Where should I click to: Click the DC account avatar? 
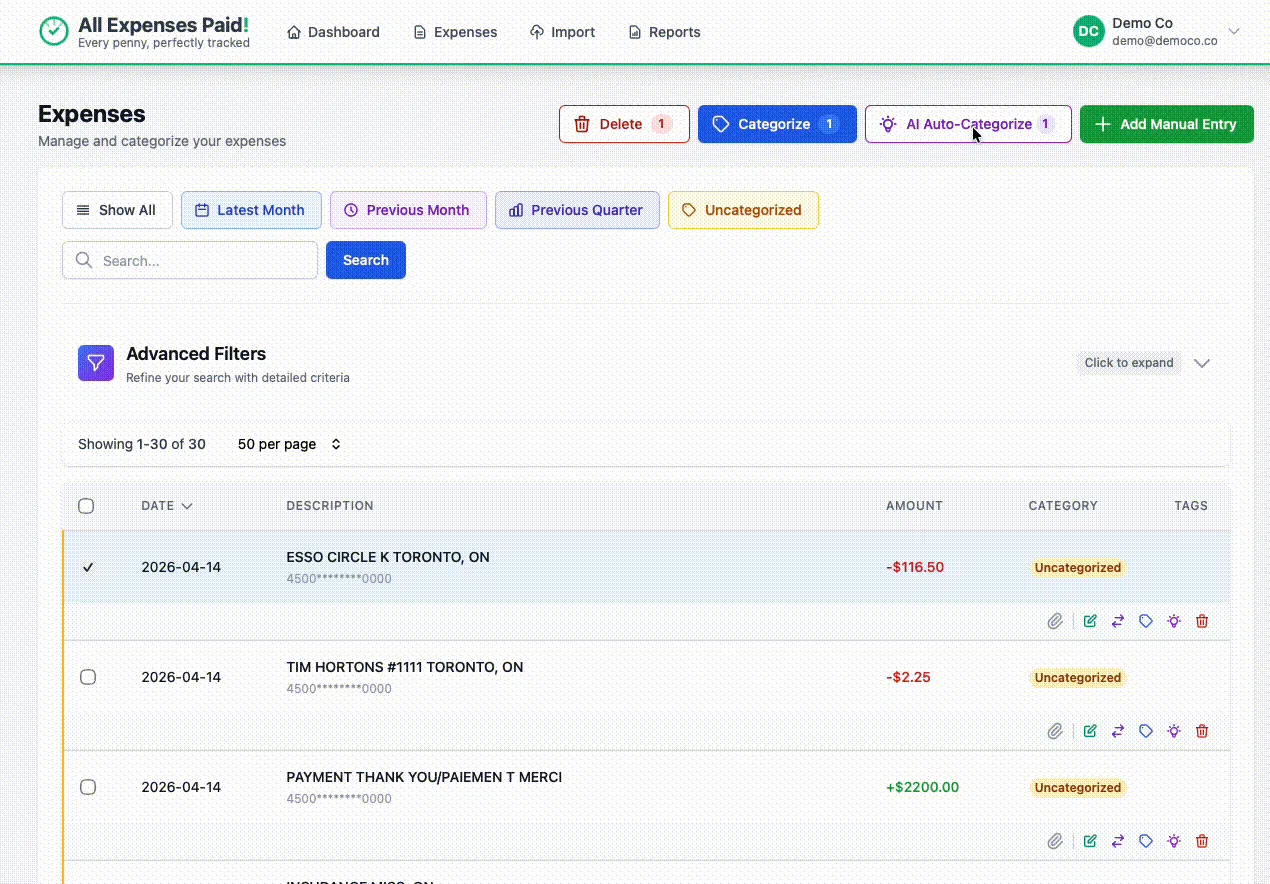point(1089,31)
